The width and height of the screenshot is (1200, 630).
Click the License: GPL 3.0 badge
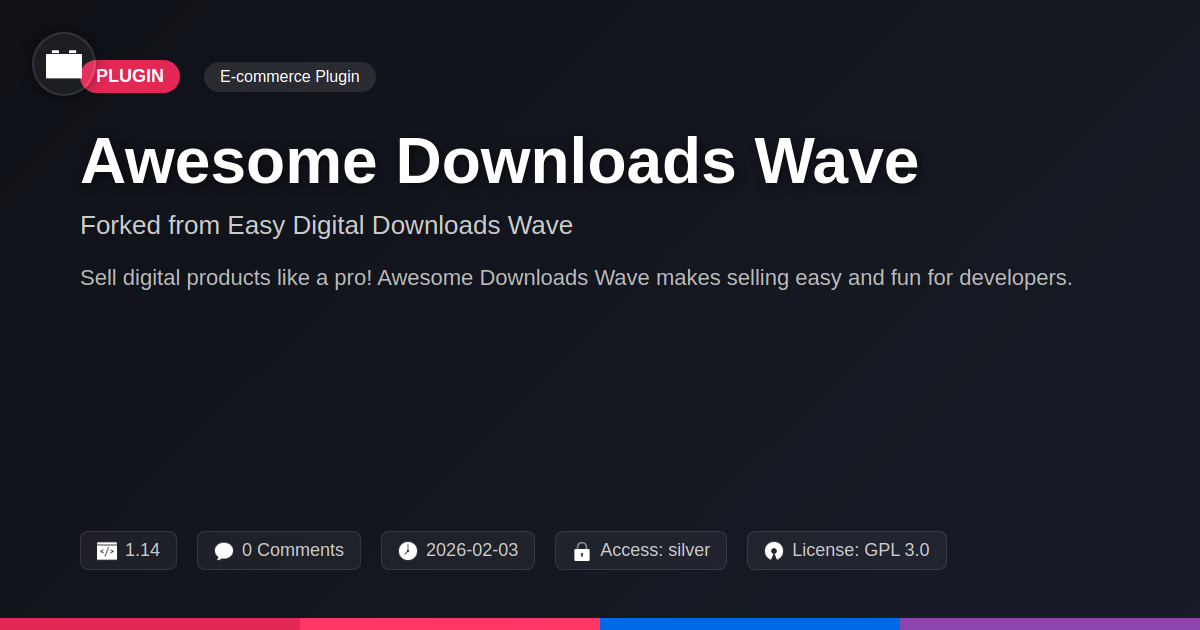(x=847, y=551)
